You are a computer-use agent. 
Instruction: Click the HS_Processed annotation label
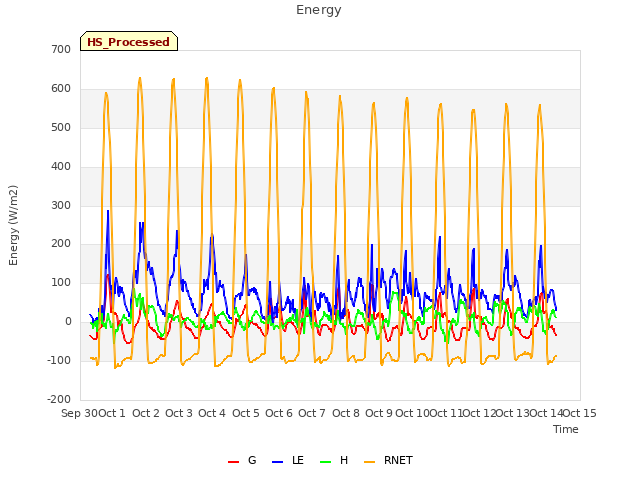click(129, 41)
